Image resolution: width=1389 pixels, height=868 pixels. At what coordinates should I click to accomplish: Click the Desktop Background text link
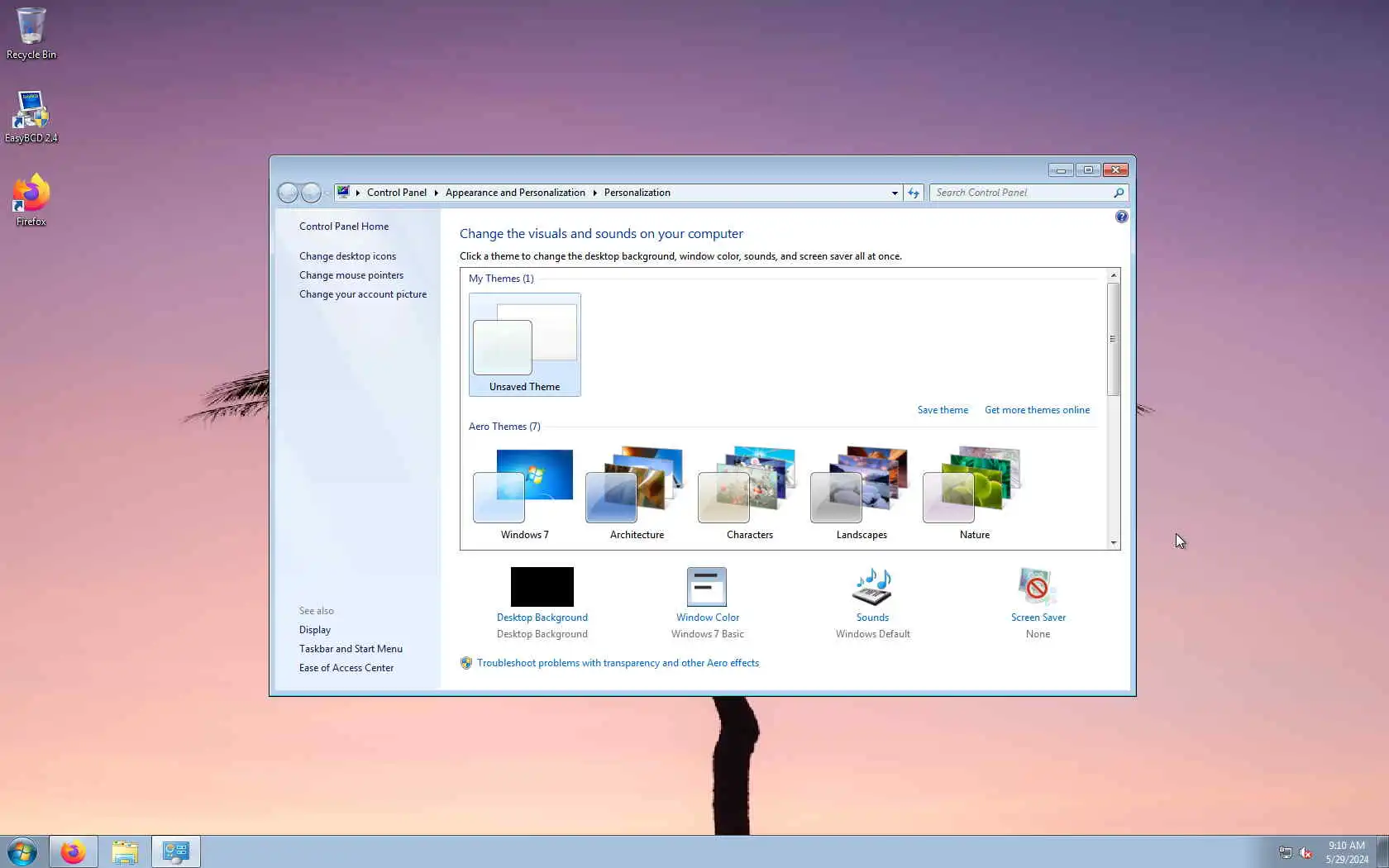[542, 618]
